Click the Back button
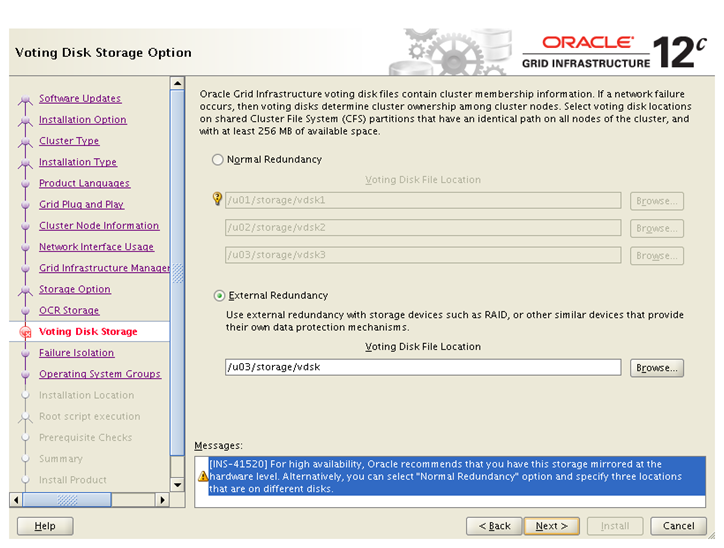The image size is (724, 548). point(494,526)
